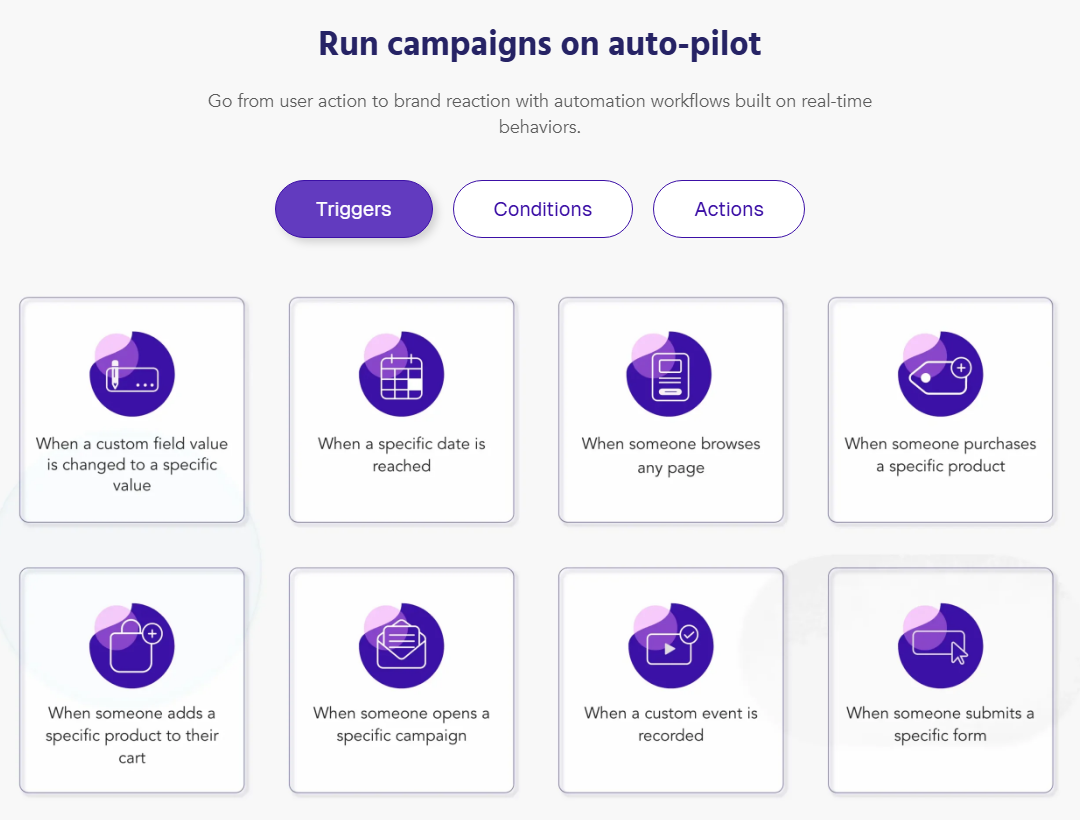Click the page browse document icon
This screenshot has width=1080, height=820.
(669, 374)
